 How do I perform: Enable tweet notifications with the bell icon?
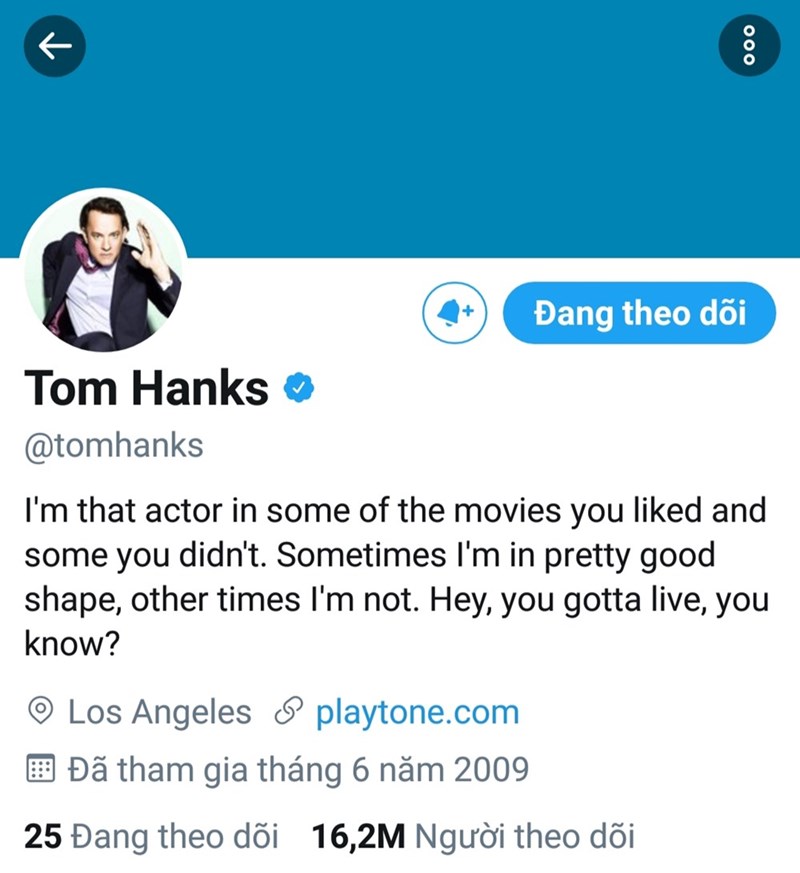455,314
